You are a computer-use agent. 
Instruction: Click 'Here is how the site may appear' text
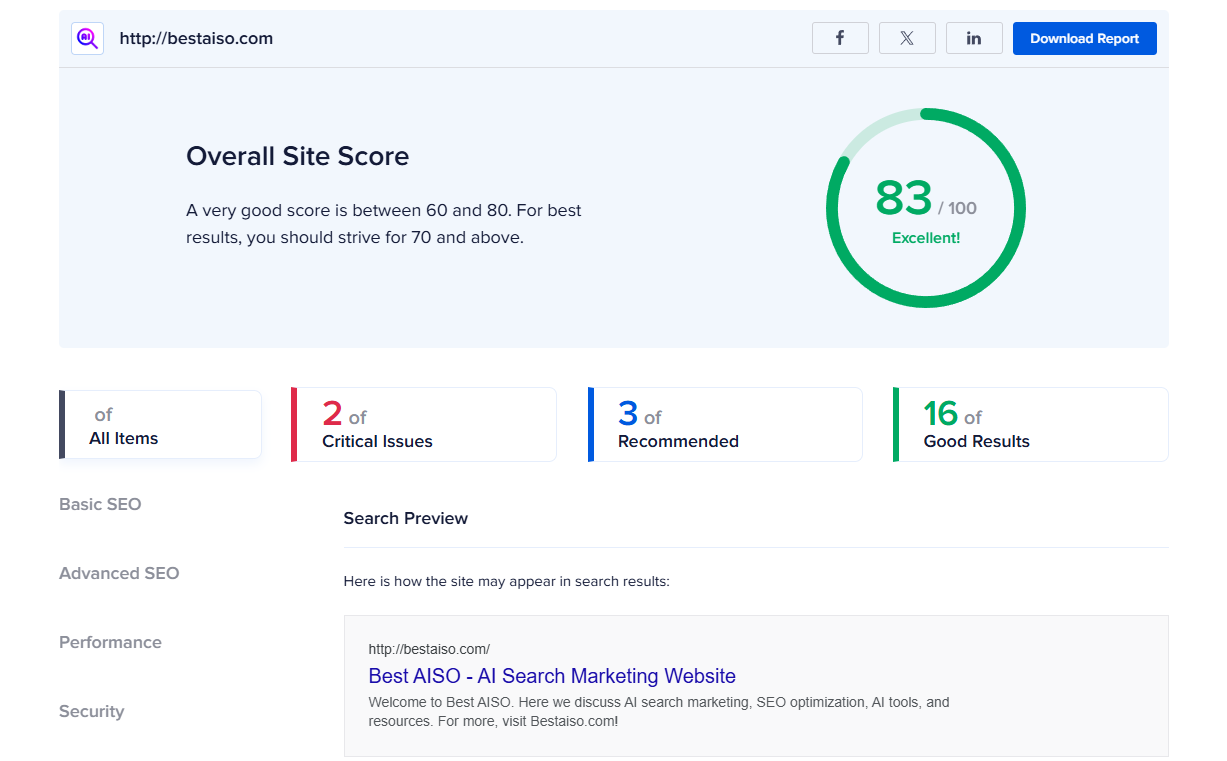[x=506, y=581]
